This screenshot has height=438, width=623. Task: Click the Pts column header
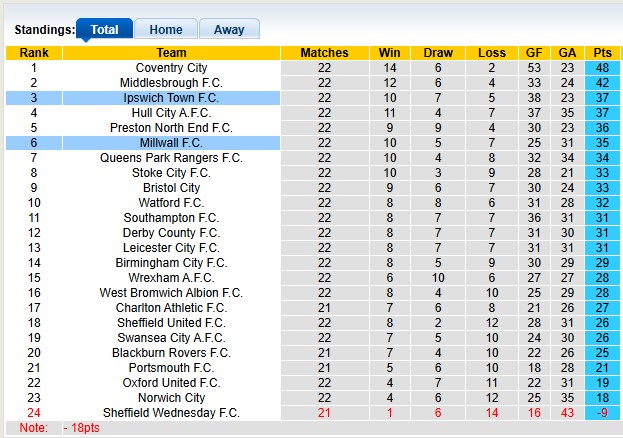(602, 53)
